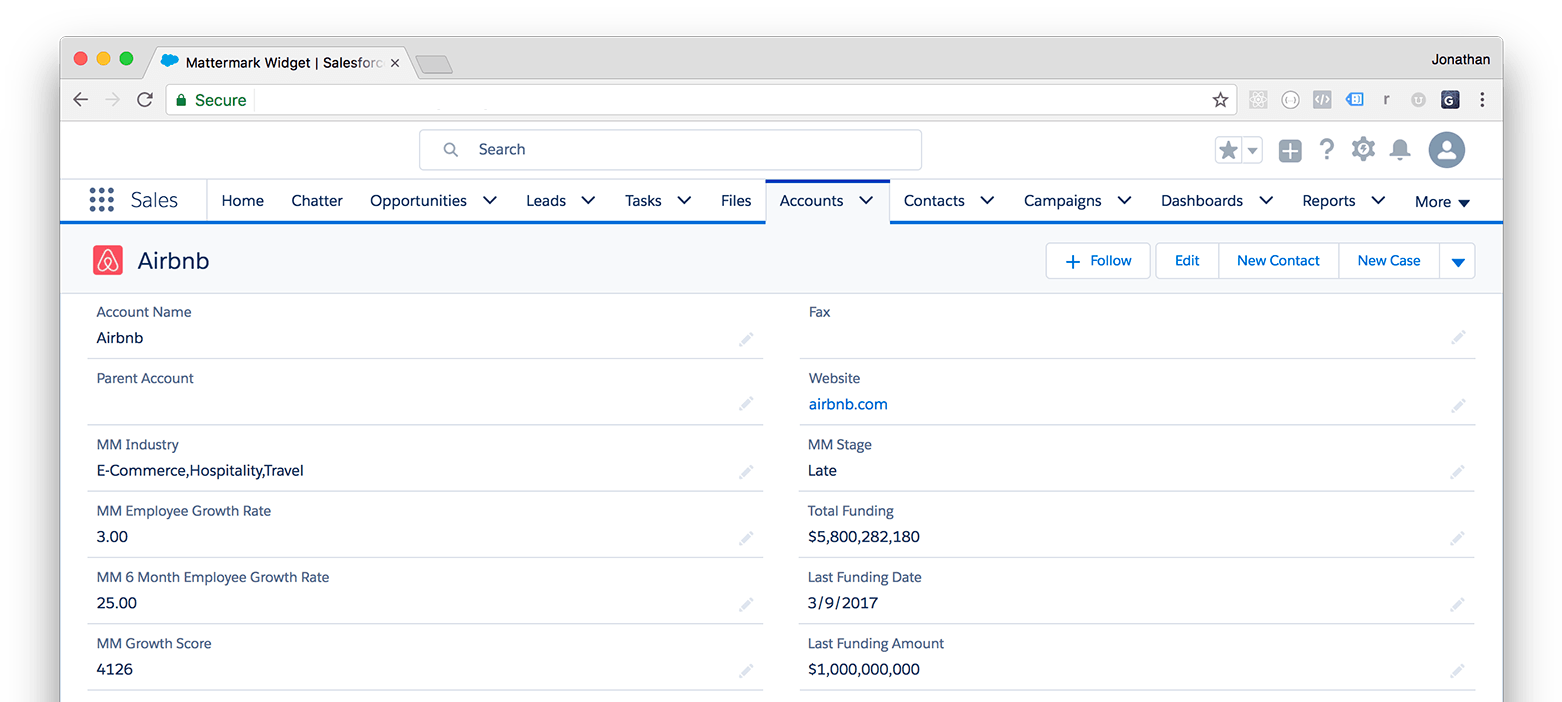Switch to the Opportunities tab
The height and width of the screenshot is (702, 1562).
click(x=418, y=200)
